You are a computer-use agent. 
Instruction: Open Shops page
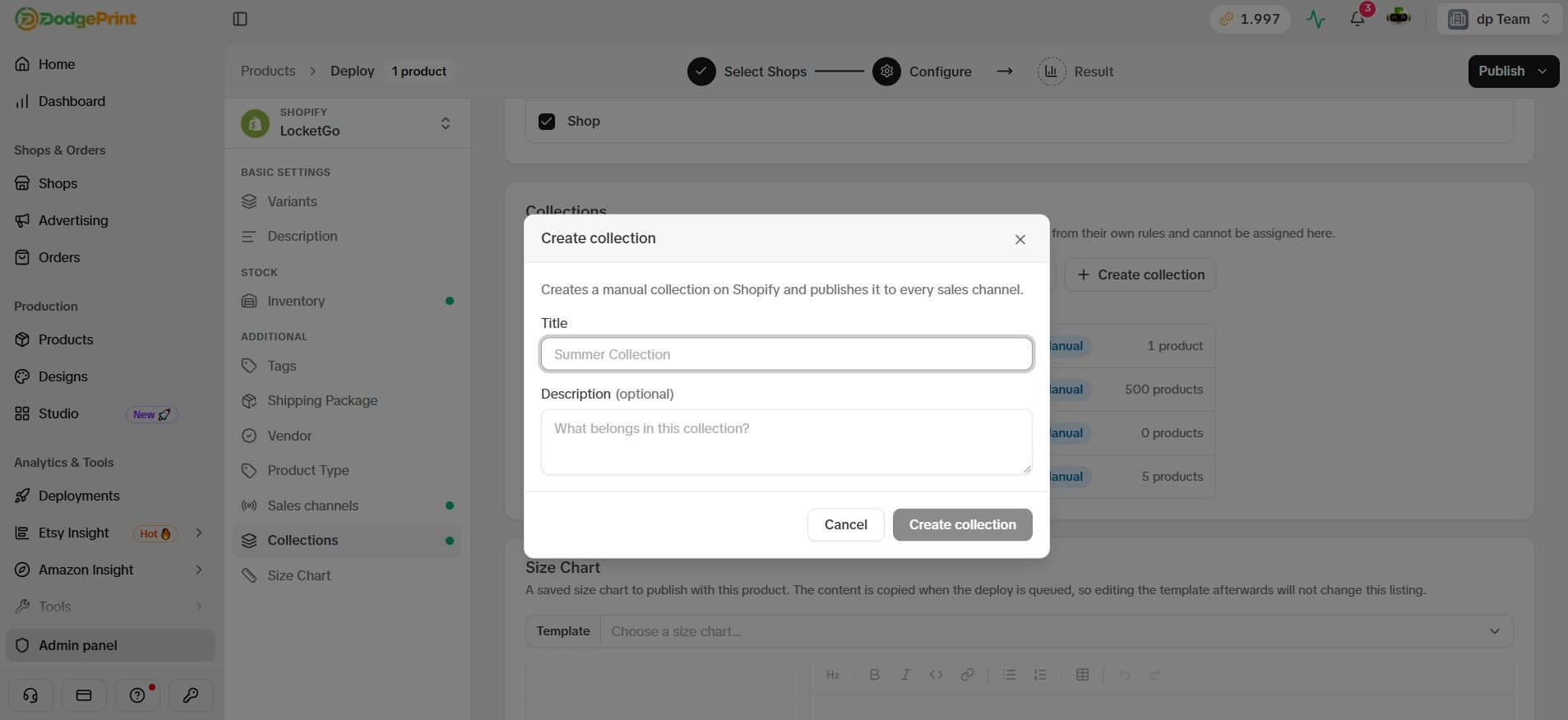(58, 183)
